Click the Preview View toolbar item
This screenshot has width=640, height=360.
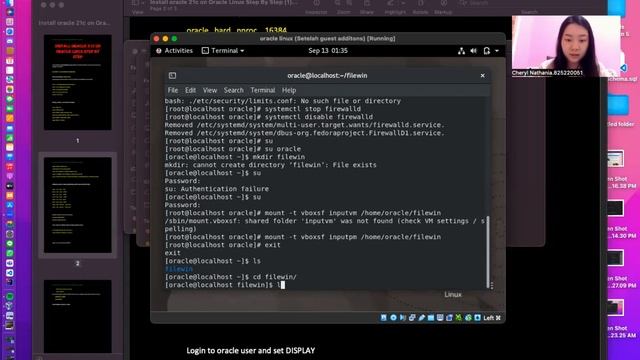pyautogui.click(x=138, y=7)
